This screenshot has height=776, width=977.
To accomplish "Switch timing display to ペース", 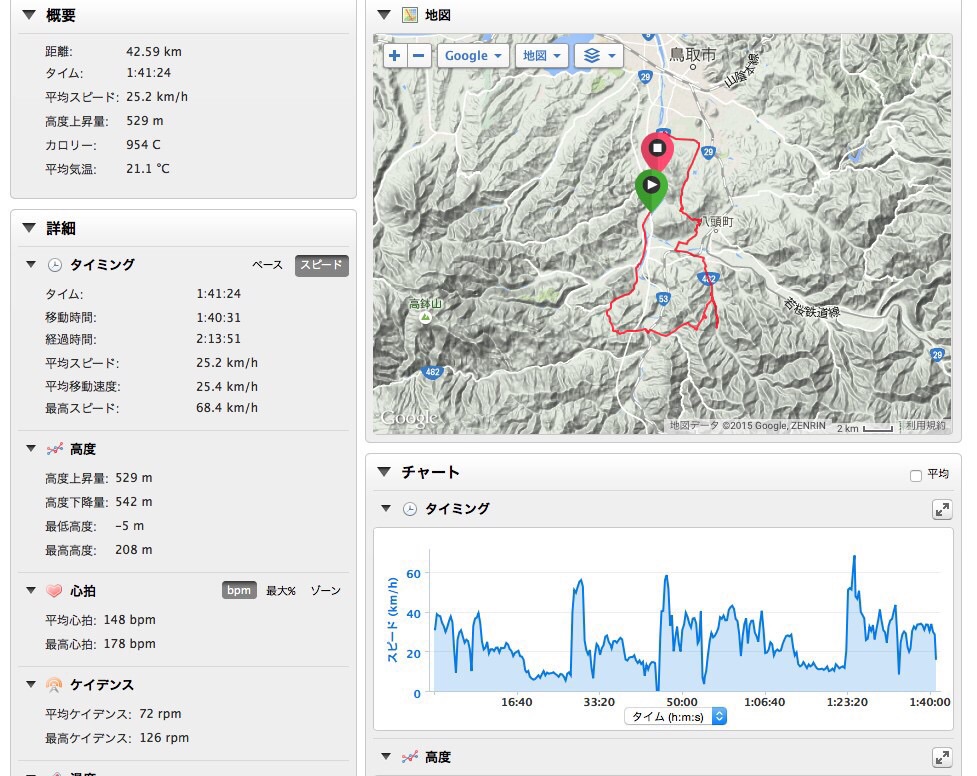I will click(267, 265).
